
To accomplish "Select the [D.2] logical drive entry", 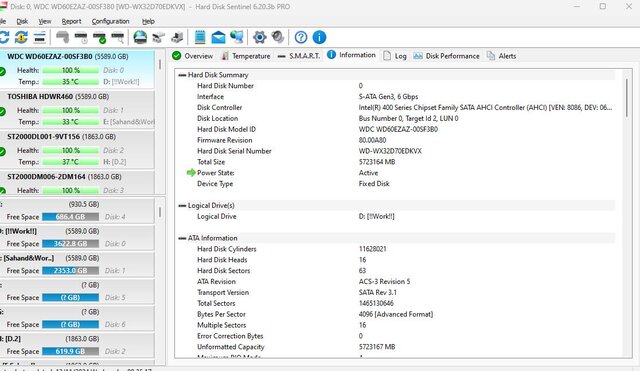I will click(x=77, y=345).
